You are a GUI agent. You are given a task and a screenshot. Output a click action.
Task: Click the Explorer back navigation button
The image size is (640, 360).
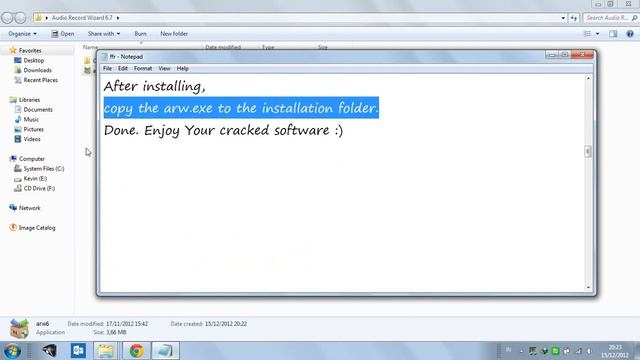(7, 18)
